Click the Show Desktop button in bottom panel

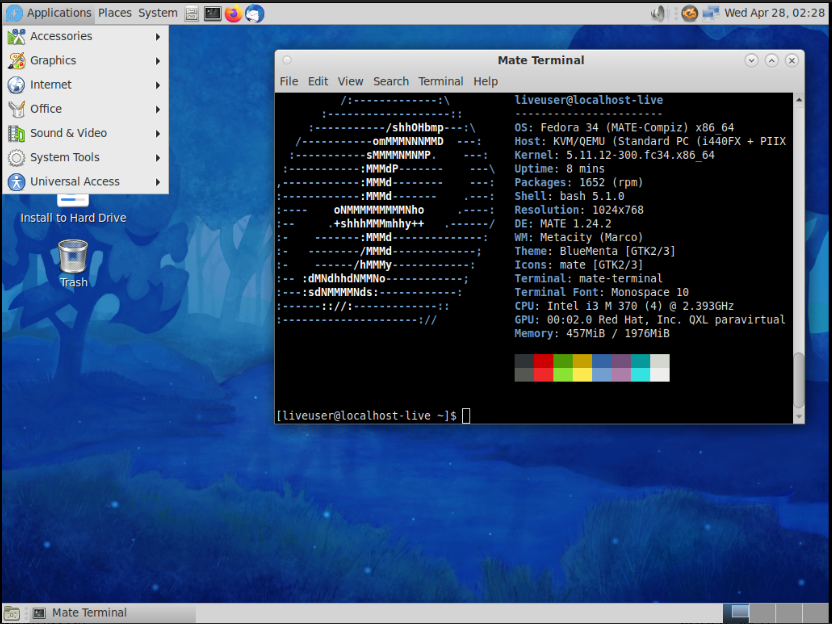[x=12, y=613]
